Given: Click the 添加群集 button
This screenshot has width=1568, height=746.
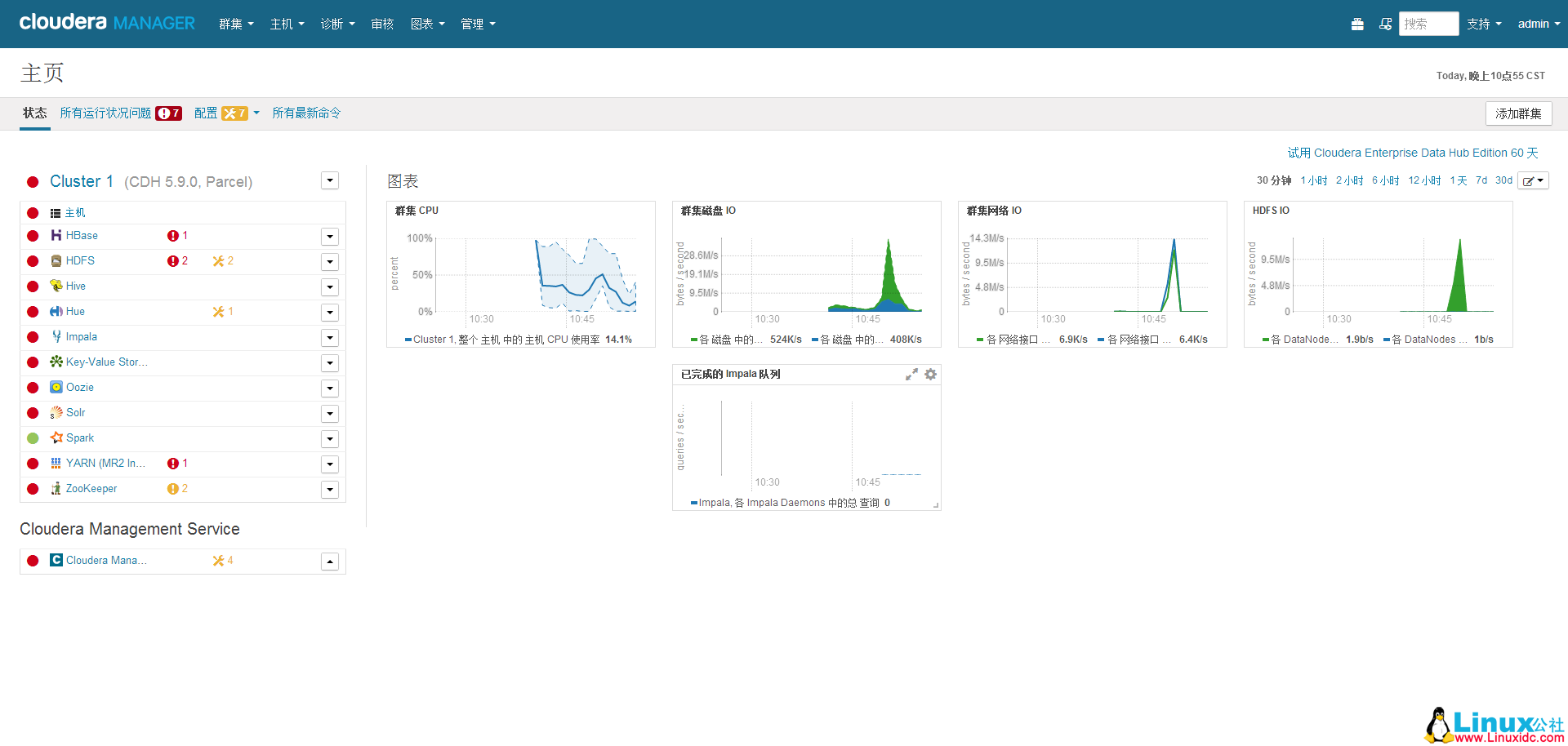Looking at the screenshot, I should click(x=1518, y=113).
